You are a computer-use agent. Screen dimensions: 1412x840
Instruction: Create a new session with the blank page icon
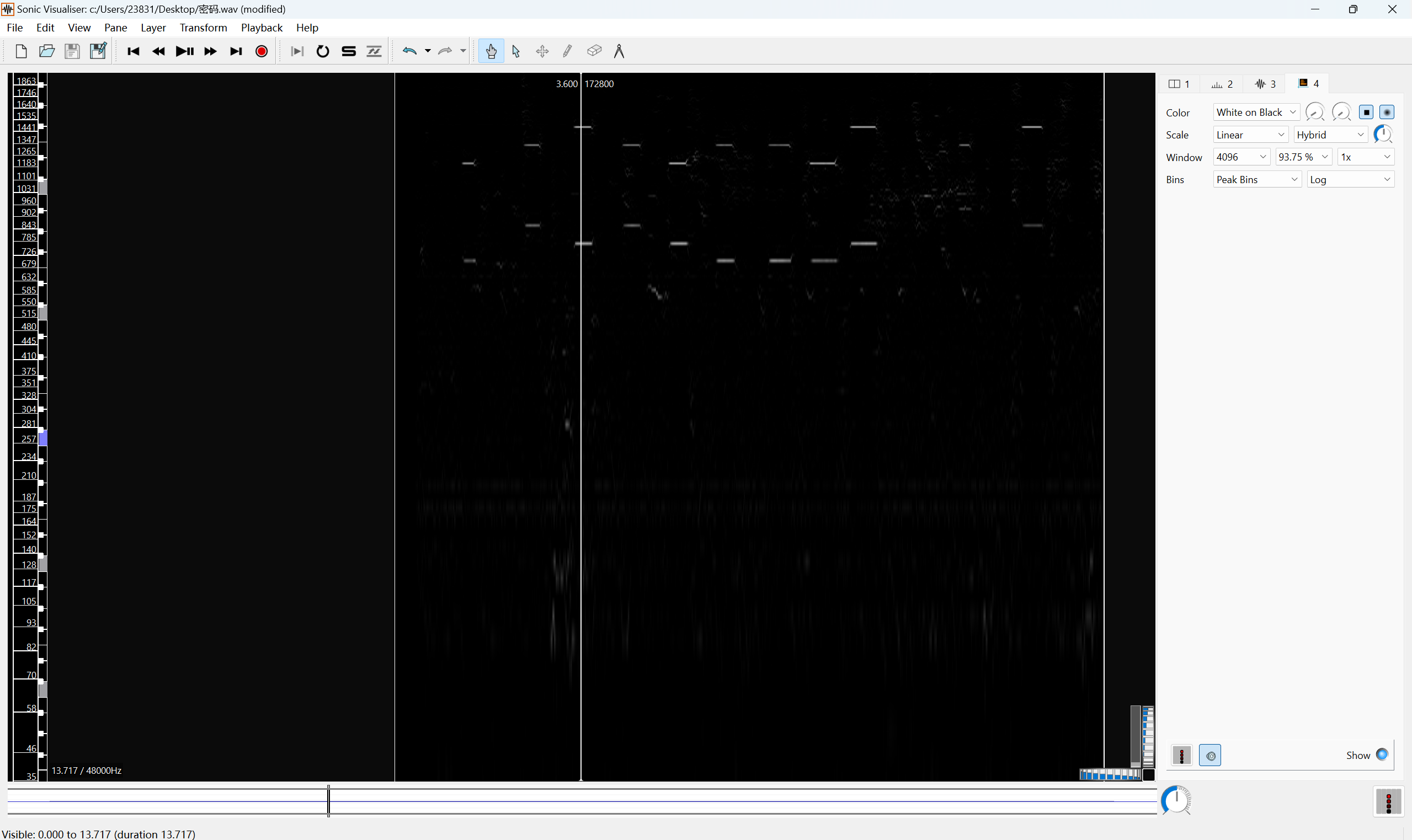click(x=21, y=51)
